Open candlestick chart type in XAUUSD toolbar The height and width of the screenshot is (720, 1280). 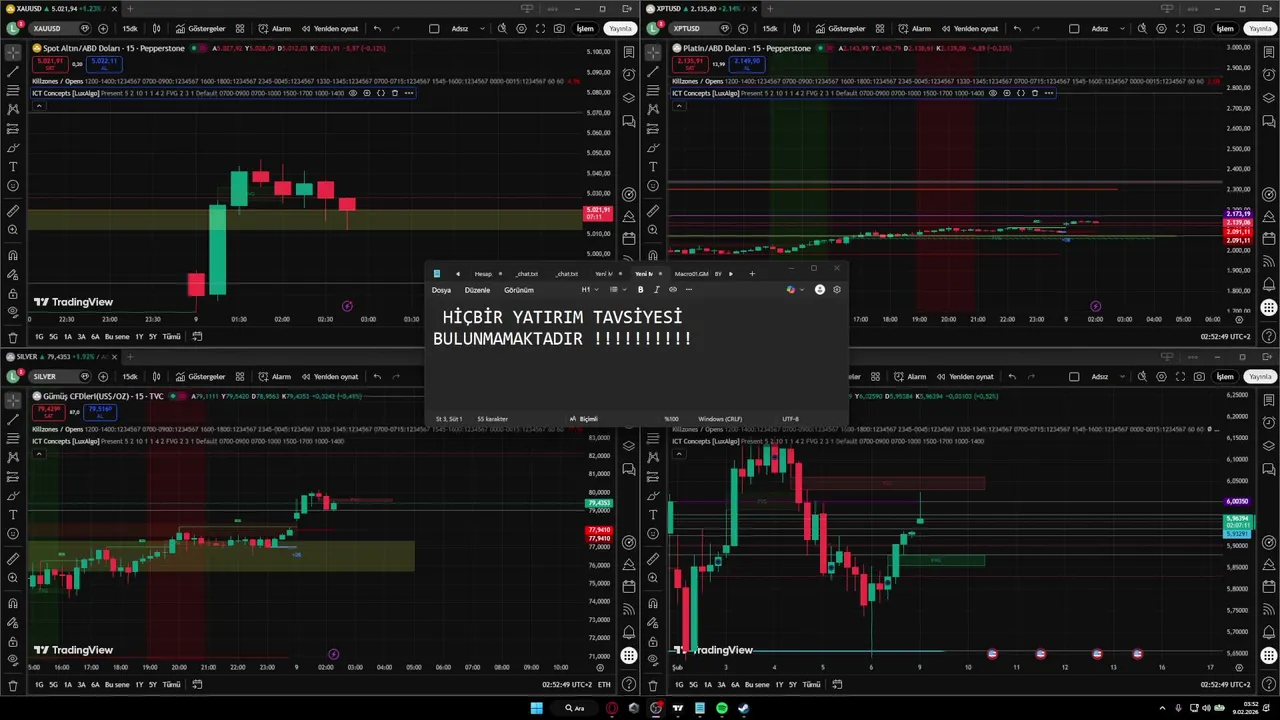[156, 29]
